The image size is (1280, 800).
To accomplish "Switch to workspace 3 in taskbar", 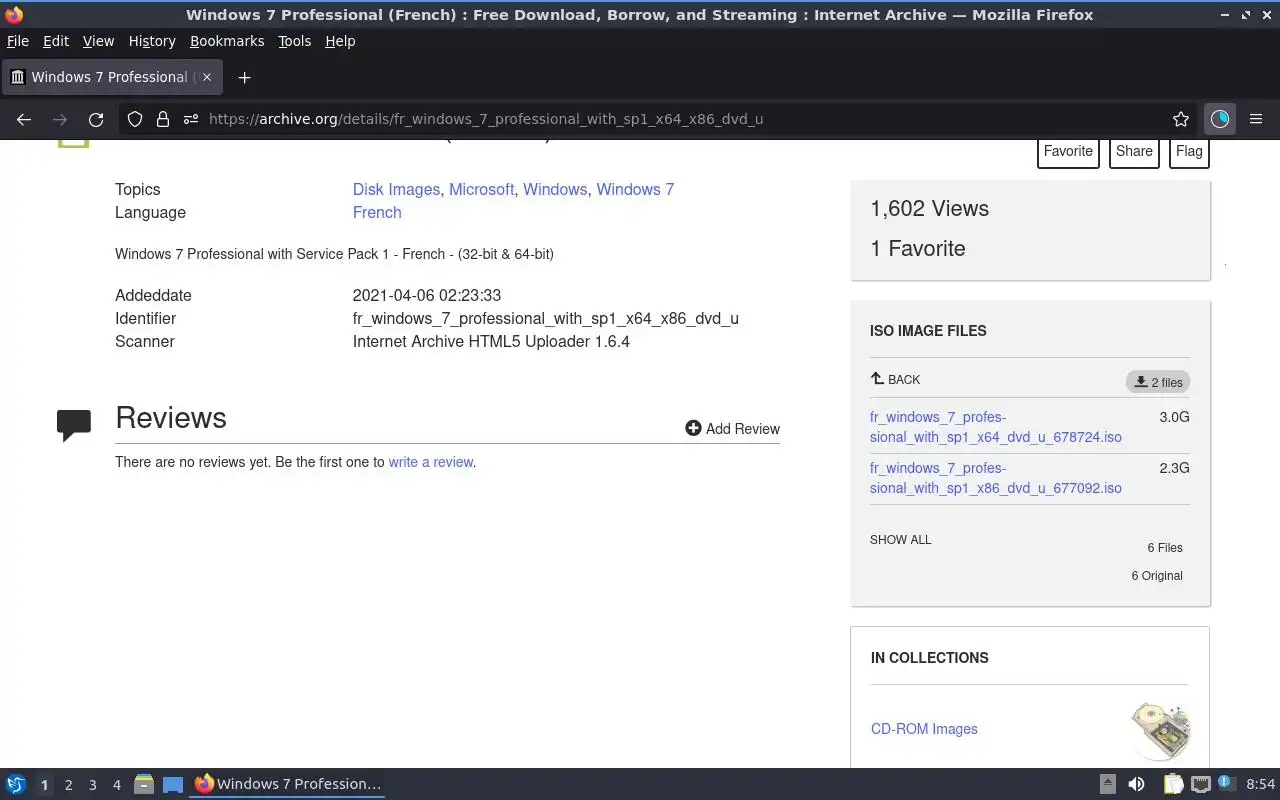I will click(92, 785).
